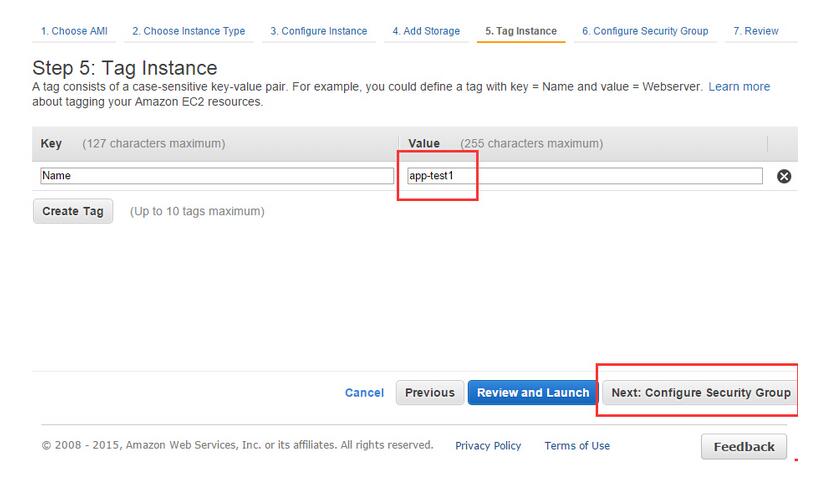Follow the Learn more link
Image resolution: width=830 pixels, height=483 pixels.
(739, 87)
